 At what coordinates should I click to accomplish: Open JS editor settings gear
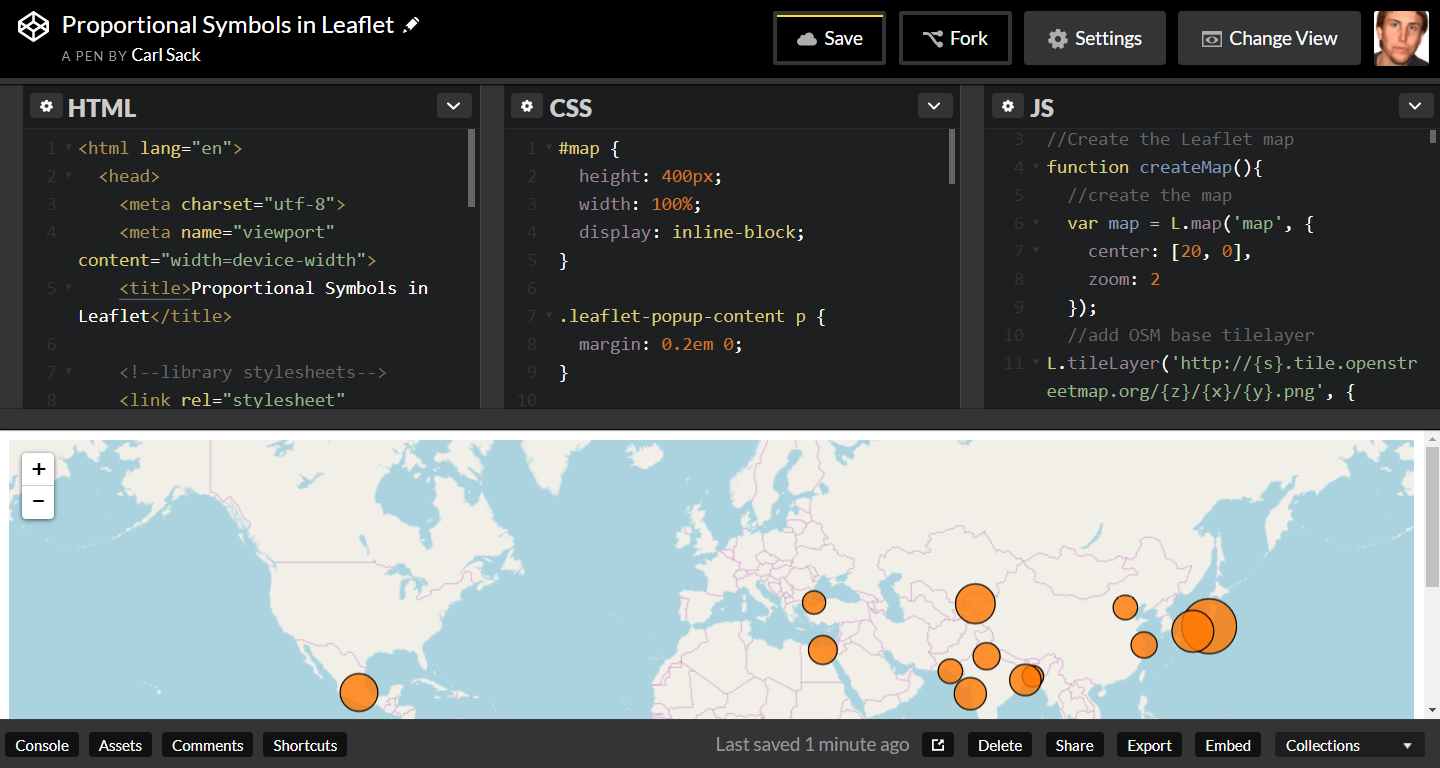[x=1008, y=106]
